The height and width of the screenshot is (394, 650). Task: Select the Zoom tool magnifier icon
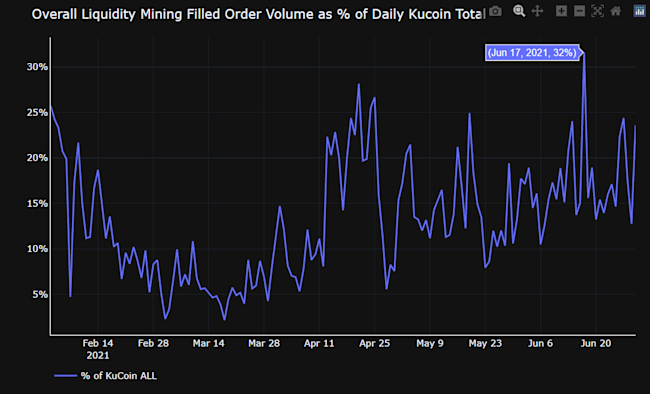pyautogui.click(x=519, y=11)
